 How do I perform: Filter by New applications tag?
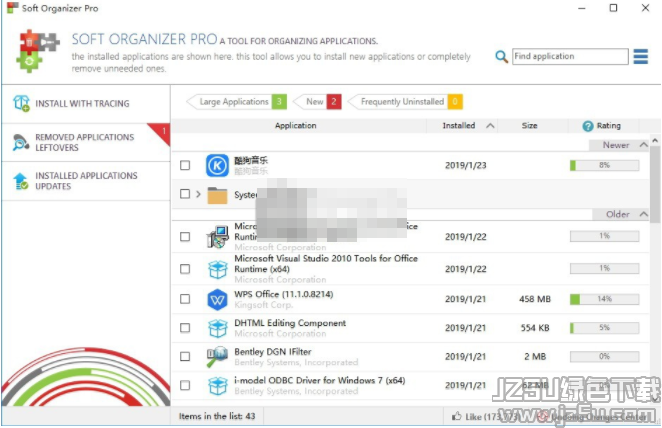pos(317,102)
